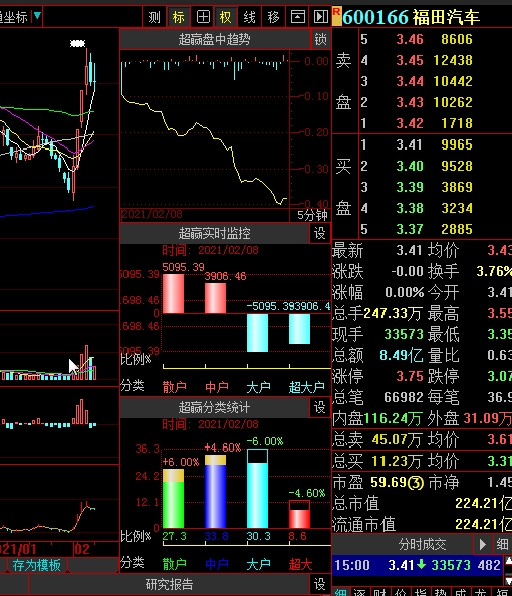The image size is (512, 596).
Task: Click the yellow R margin trading badge
Action: point(336,17)
